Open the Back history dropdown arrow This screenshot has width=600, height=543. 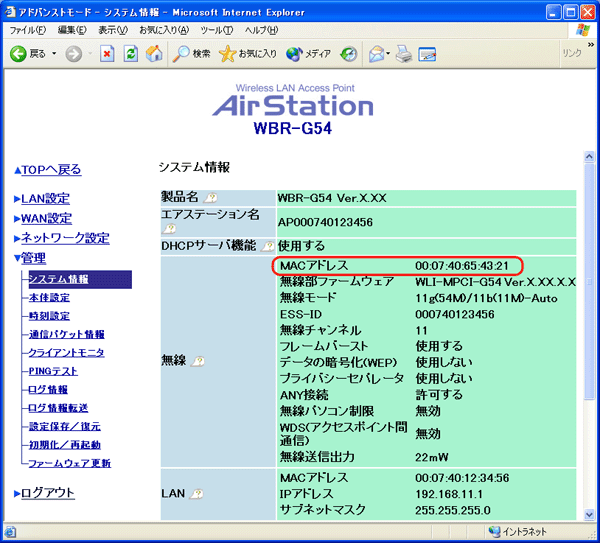(54, 54)
